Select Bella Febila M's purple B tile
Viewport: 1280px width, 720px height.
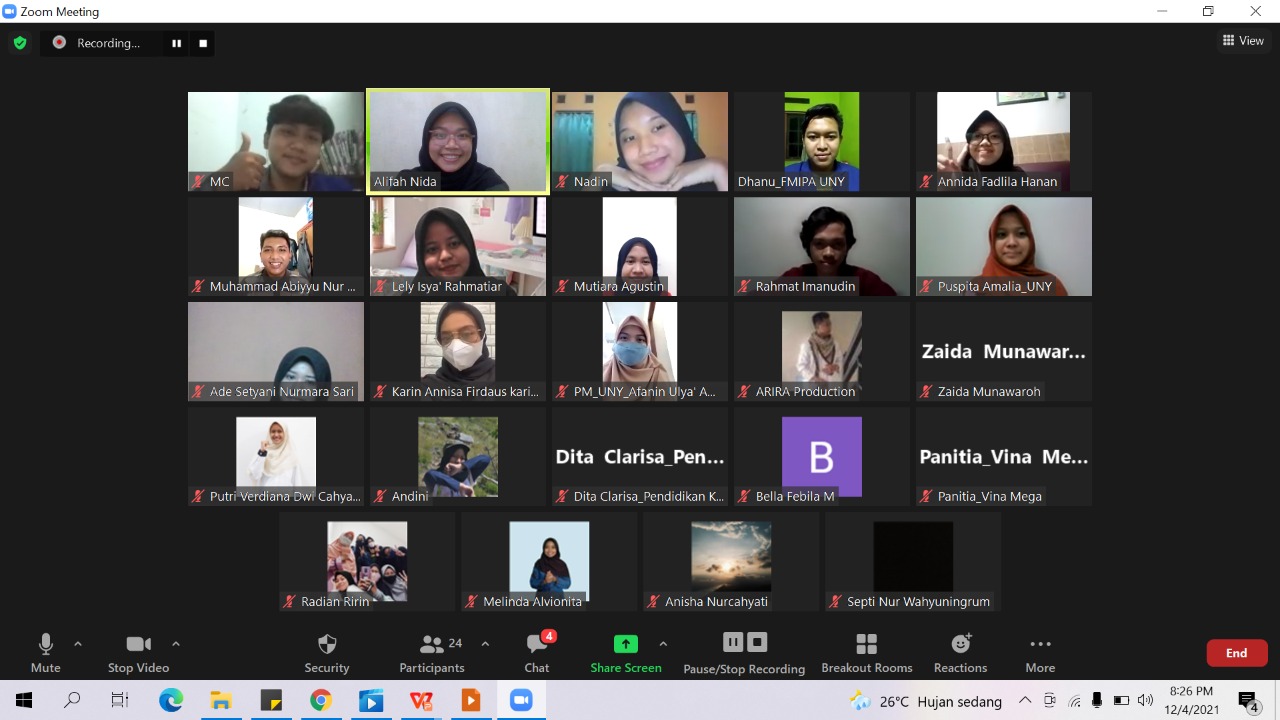click(822, 456)
